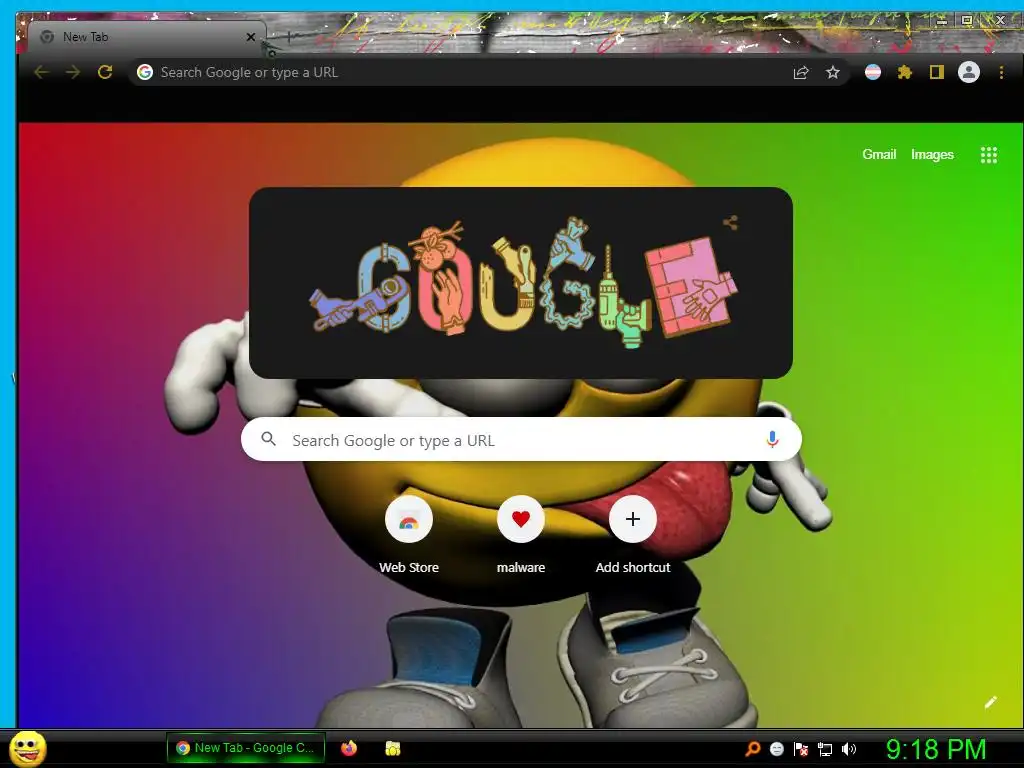The height and width of the screenshot is (768, 1024).
Task: Close the New Tab tab
Action: pos(251,37)
